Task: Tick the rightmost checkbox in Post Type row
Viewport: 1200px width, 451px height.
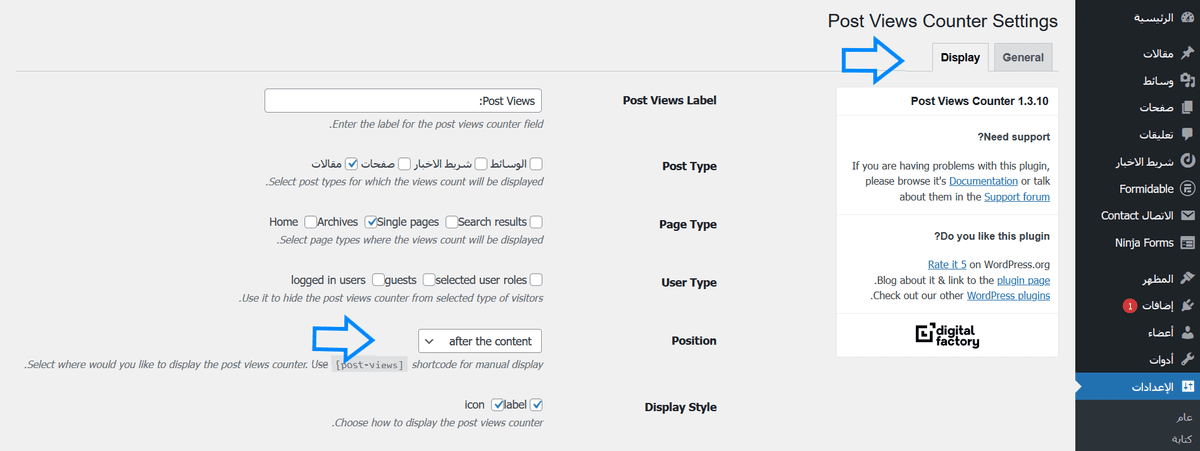Action: [x=536, y=164]
